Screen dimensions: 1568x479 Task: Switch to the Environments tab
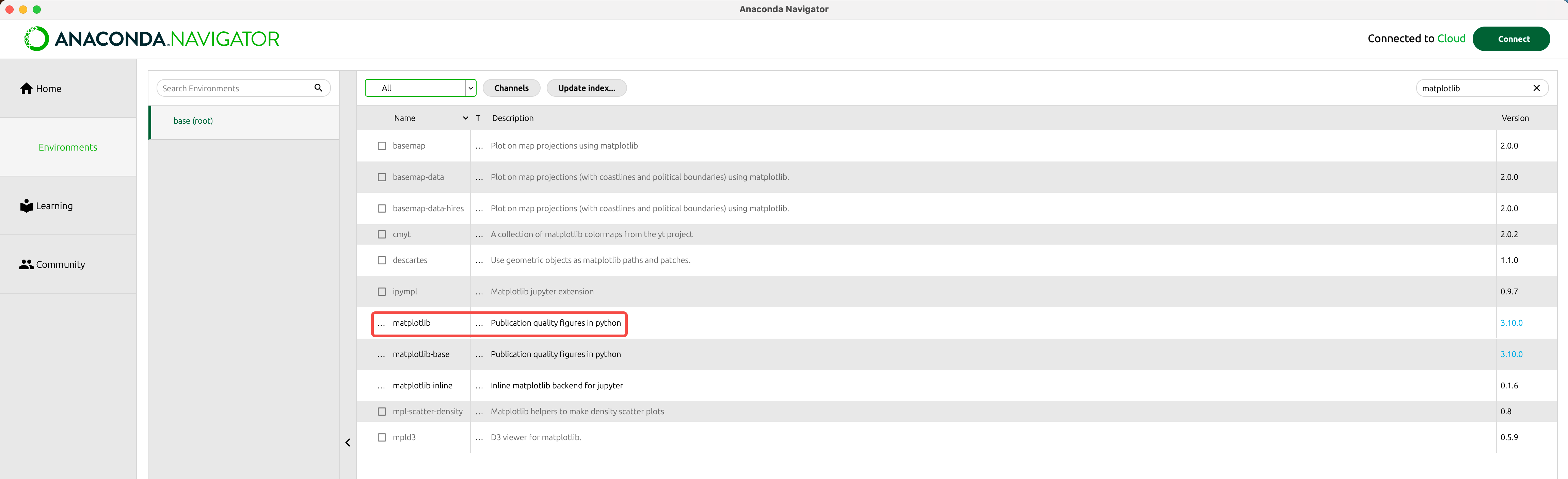[x=67, y=148]
